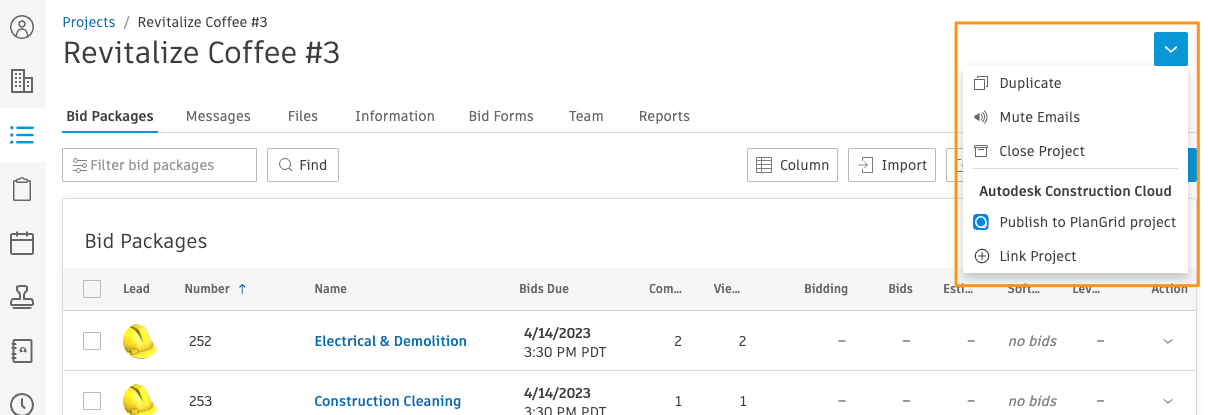Switch to the Team tab

click(x=586, y=116)
